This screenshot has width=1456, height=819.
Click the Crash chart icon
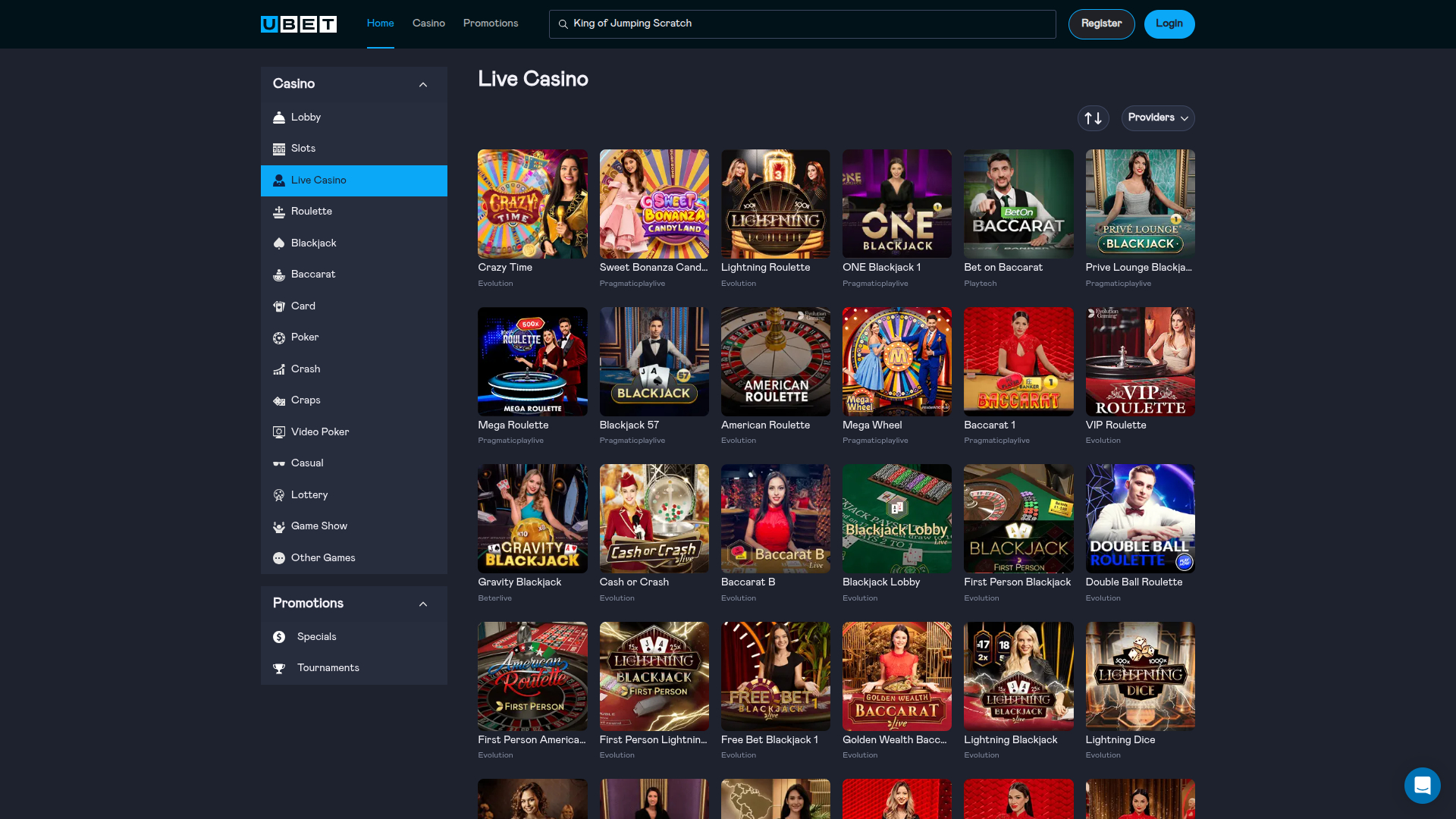279,369
